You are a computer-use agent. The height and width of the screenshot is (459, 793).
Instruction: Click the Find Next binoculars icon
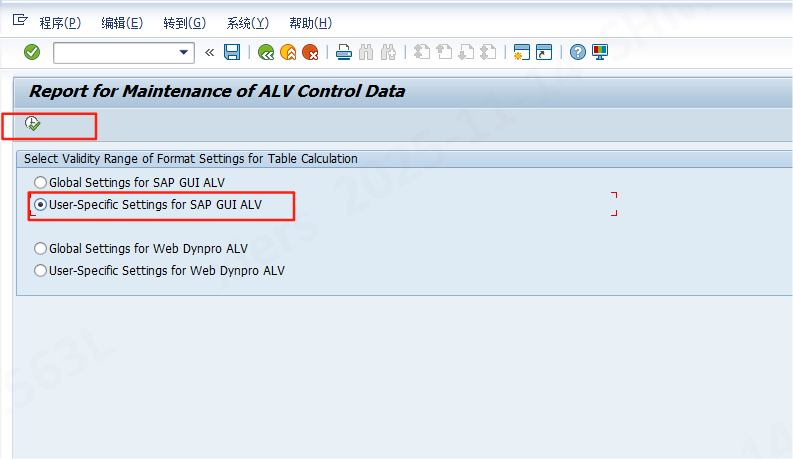click(x=388, y=52)
